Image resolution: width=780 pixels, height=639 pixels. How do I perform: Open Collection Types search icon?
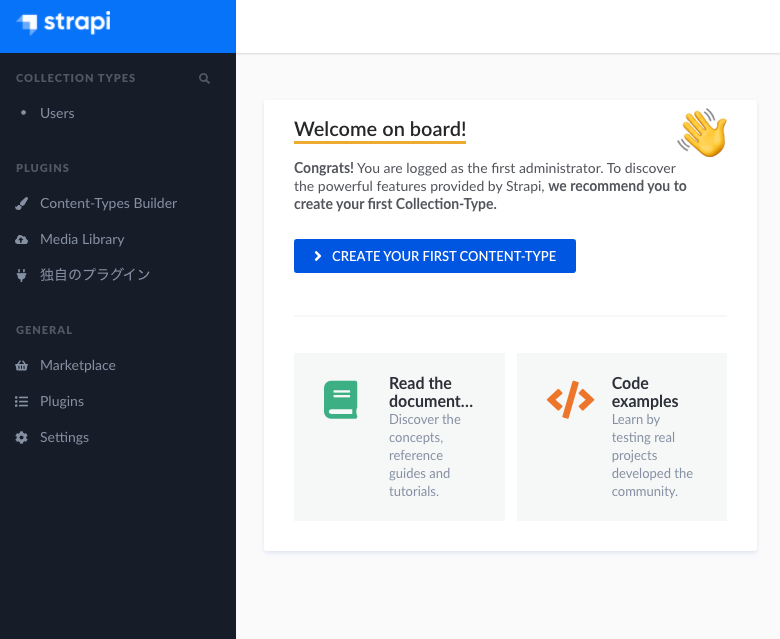[x=204, y=79]
